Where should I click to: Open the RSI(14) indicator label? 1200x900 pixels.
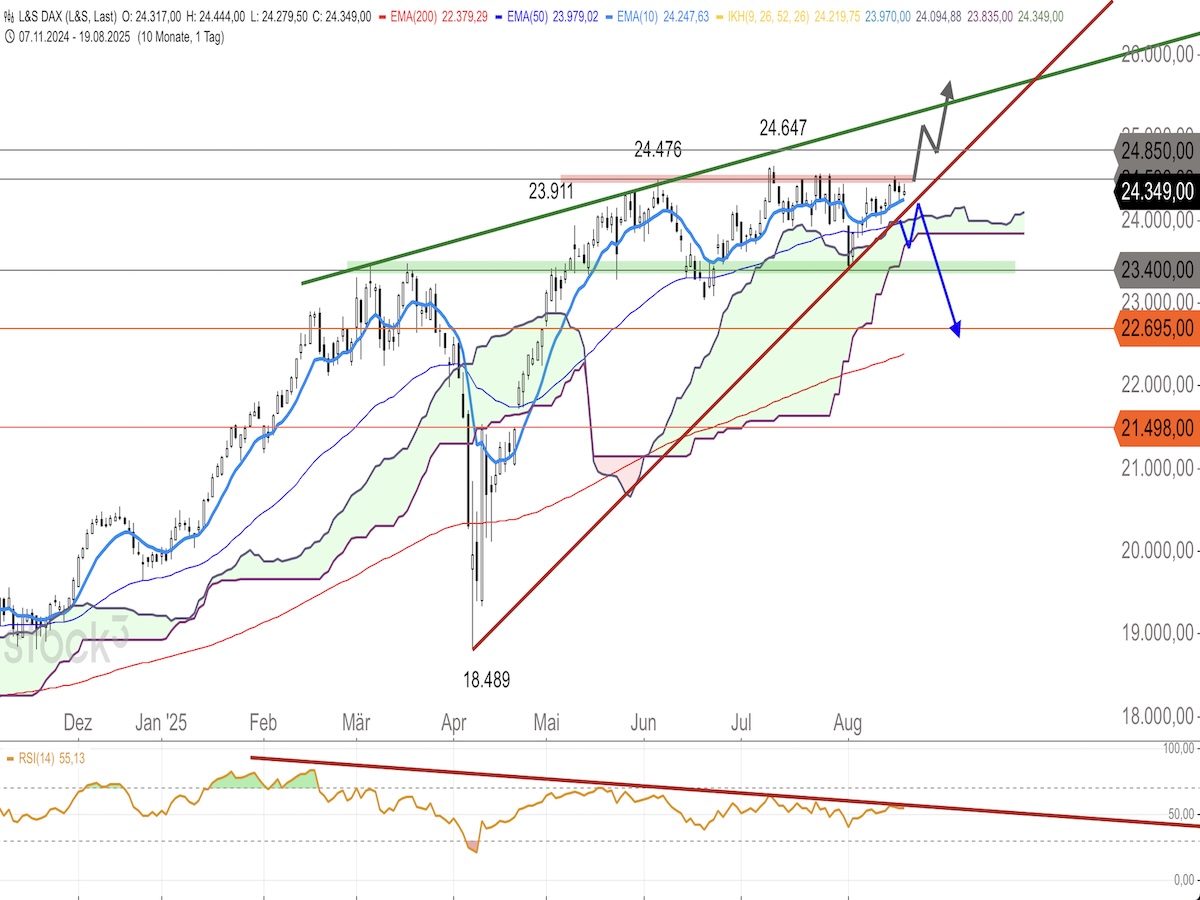coord(40,759)
